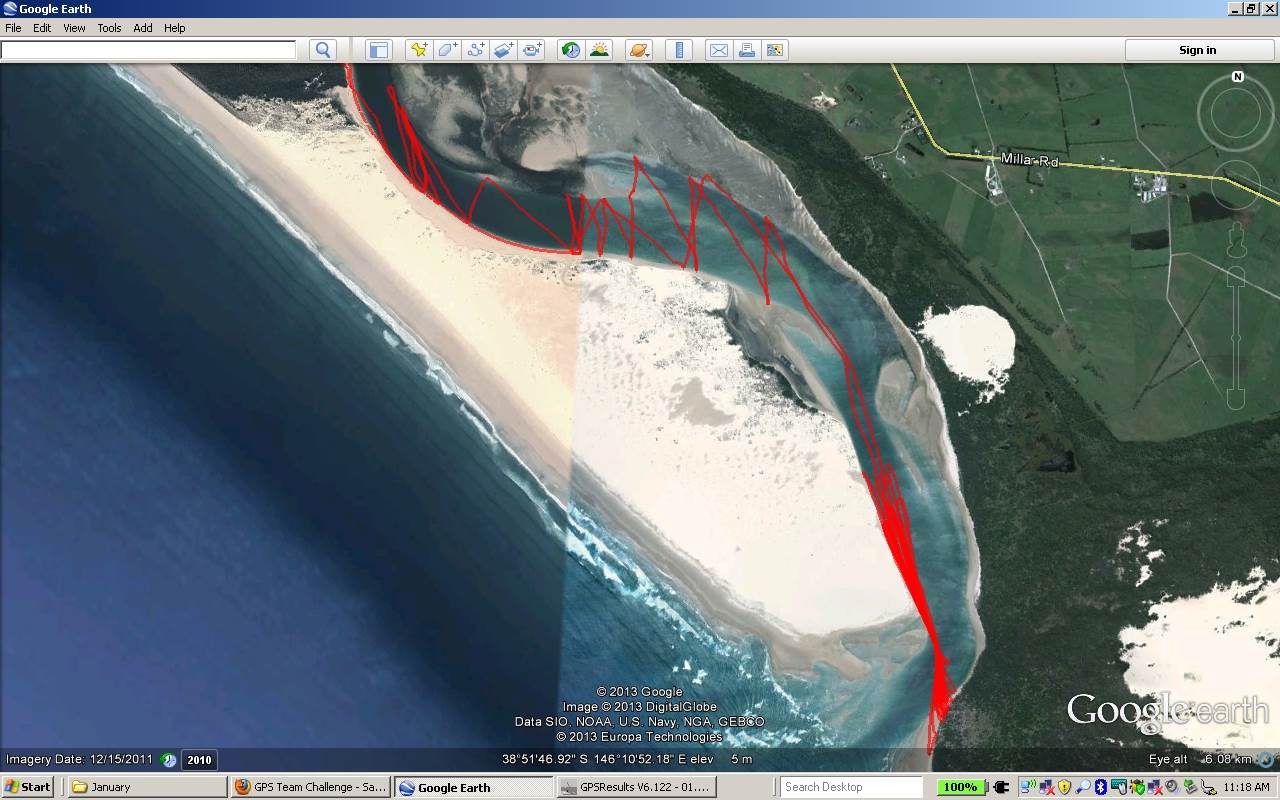Add a path using toolbar icon
Image resolution: width=1280 pixels, height=800 pixels.
tap(476, 50)
